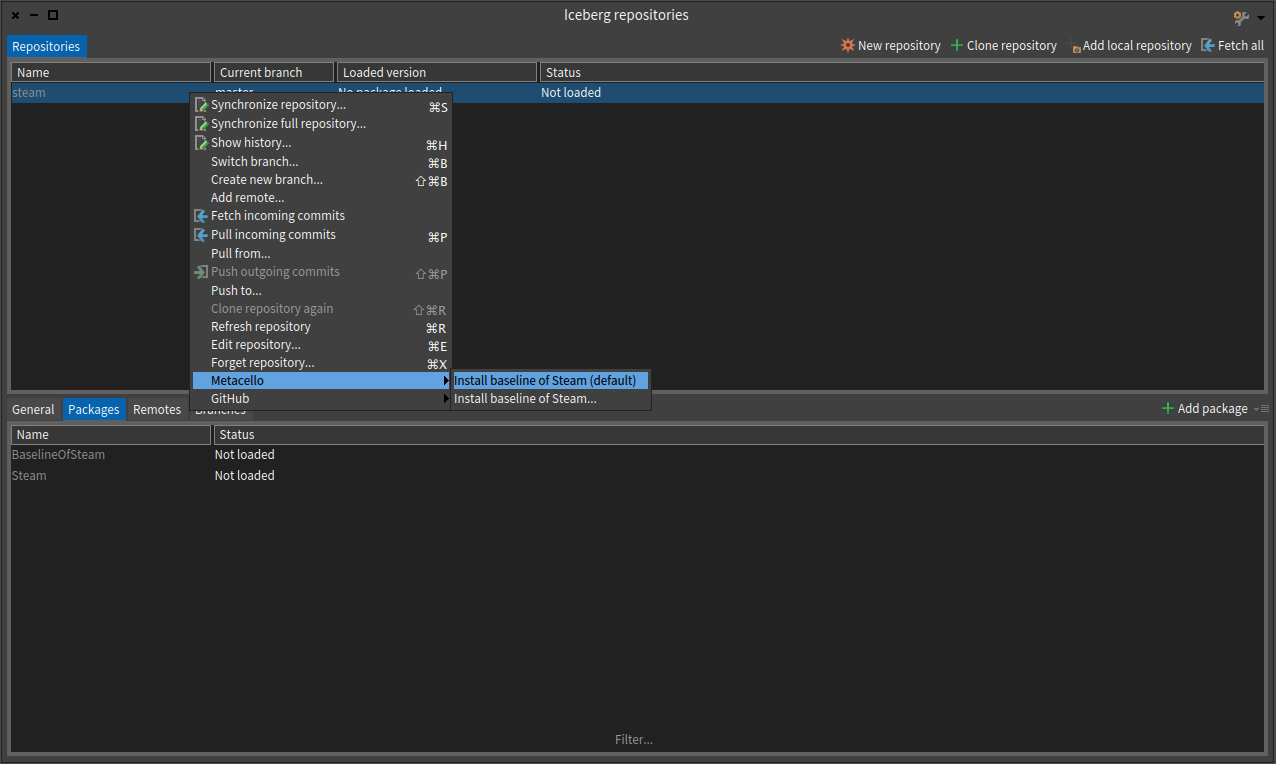Click the Pull incoming commits arrow icon
The image size is (1276, 764).
[201, 235]
